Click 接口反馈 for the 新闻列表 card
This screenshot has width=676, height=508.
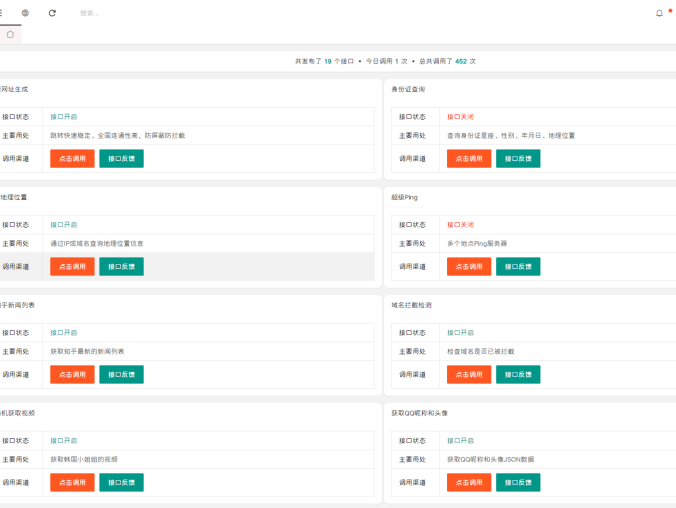[121, 374]
